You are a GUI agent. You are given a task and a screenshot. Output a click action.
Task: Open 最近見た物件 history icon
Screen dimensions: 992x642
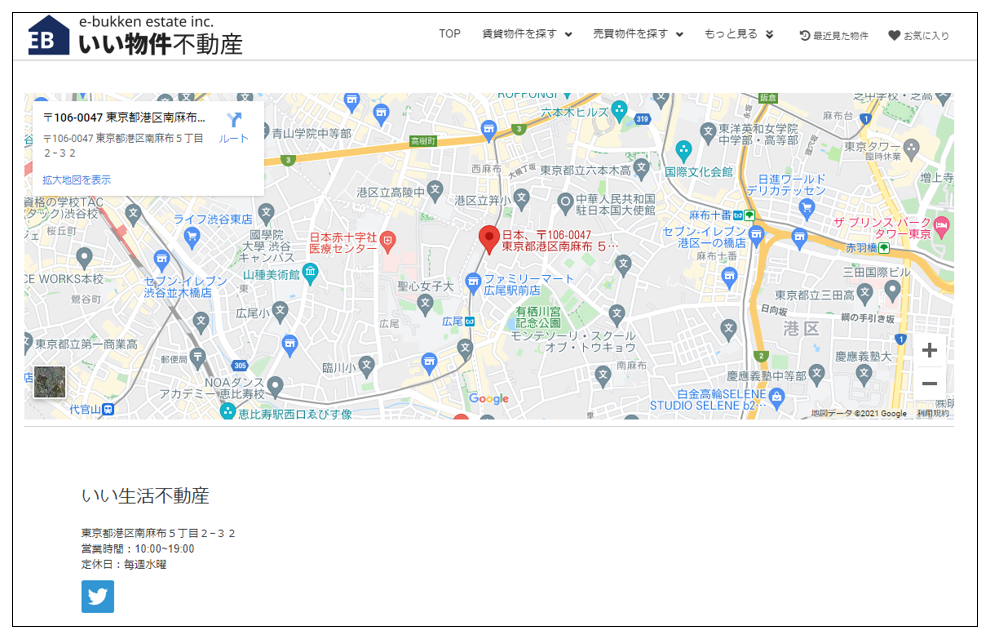834,35
